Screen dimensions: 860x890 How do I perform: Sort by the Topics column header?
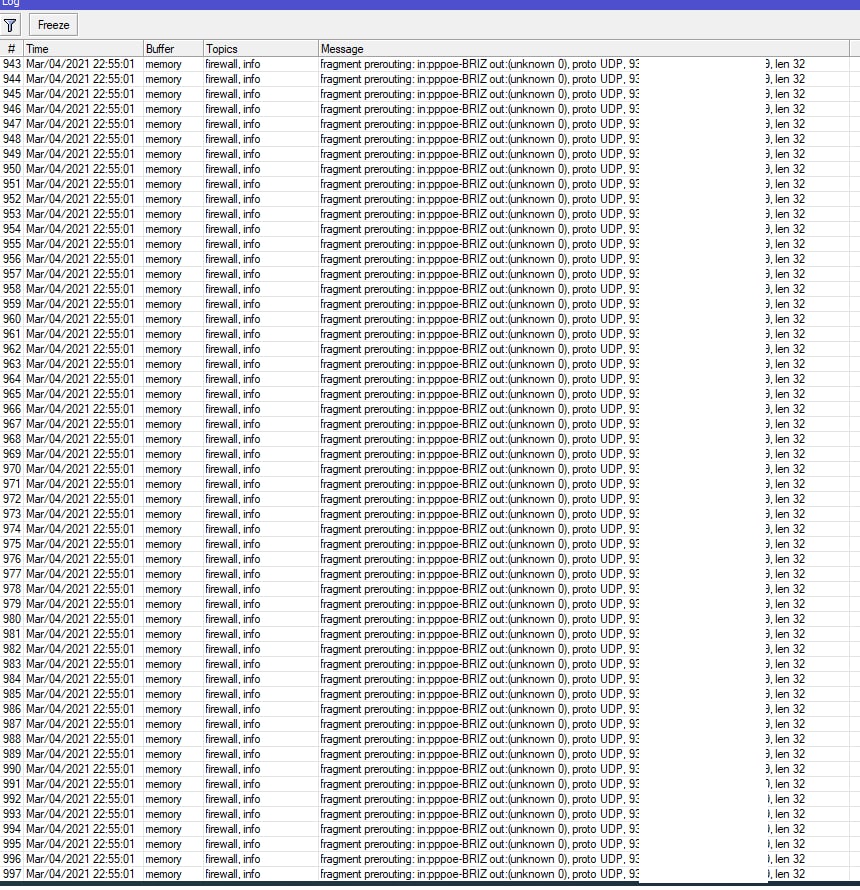pyautogui.click(x=261, y=49)
